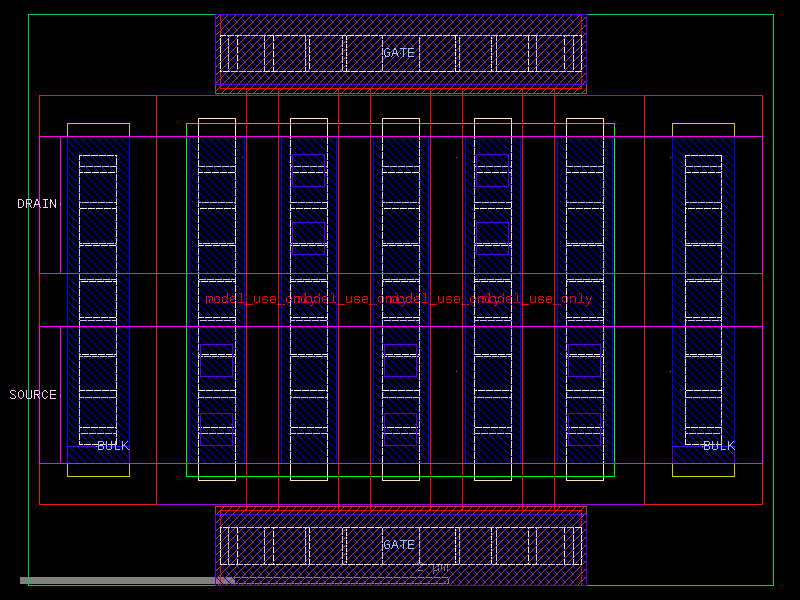Select the left BULK contact label

[113, 447]
